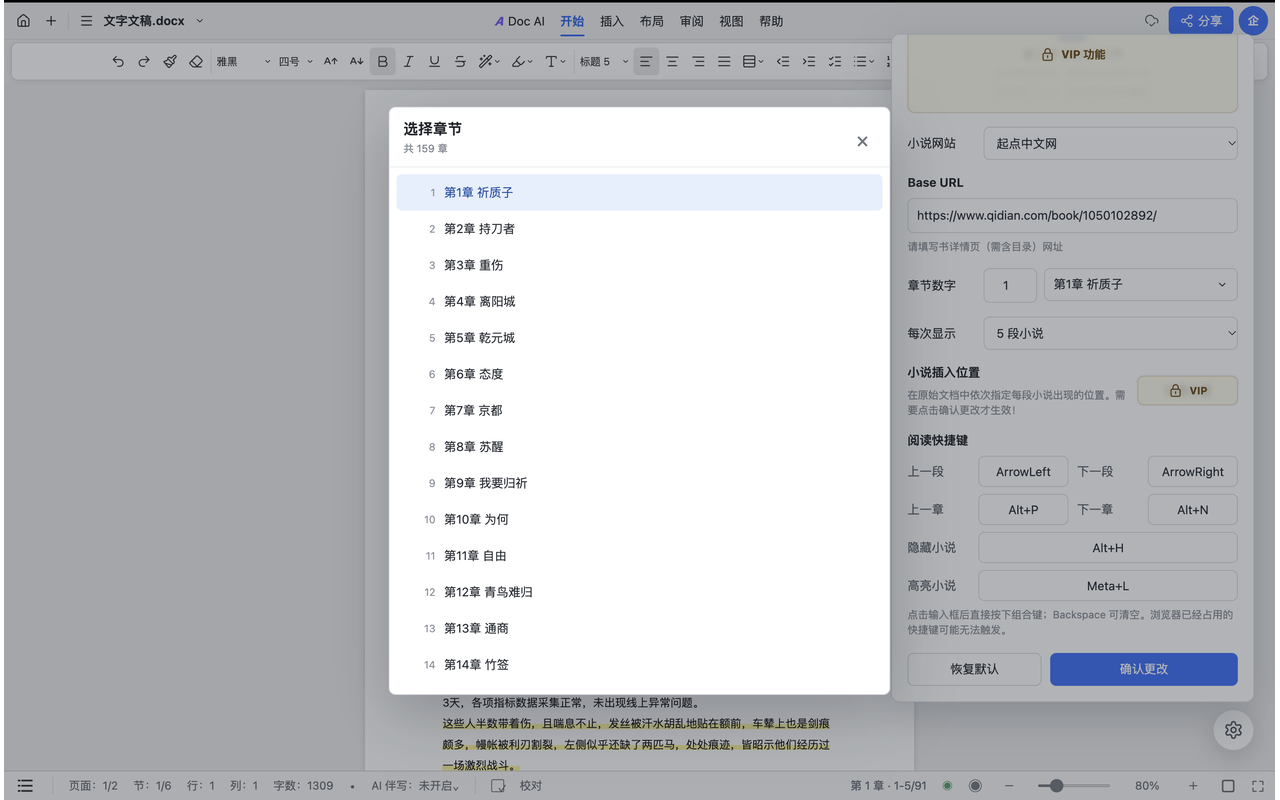The height and width of the screenshot is (800, 1280).
Task: Open the Doc AI tab
Action: [x=520, y=21]
